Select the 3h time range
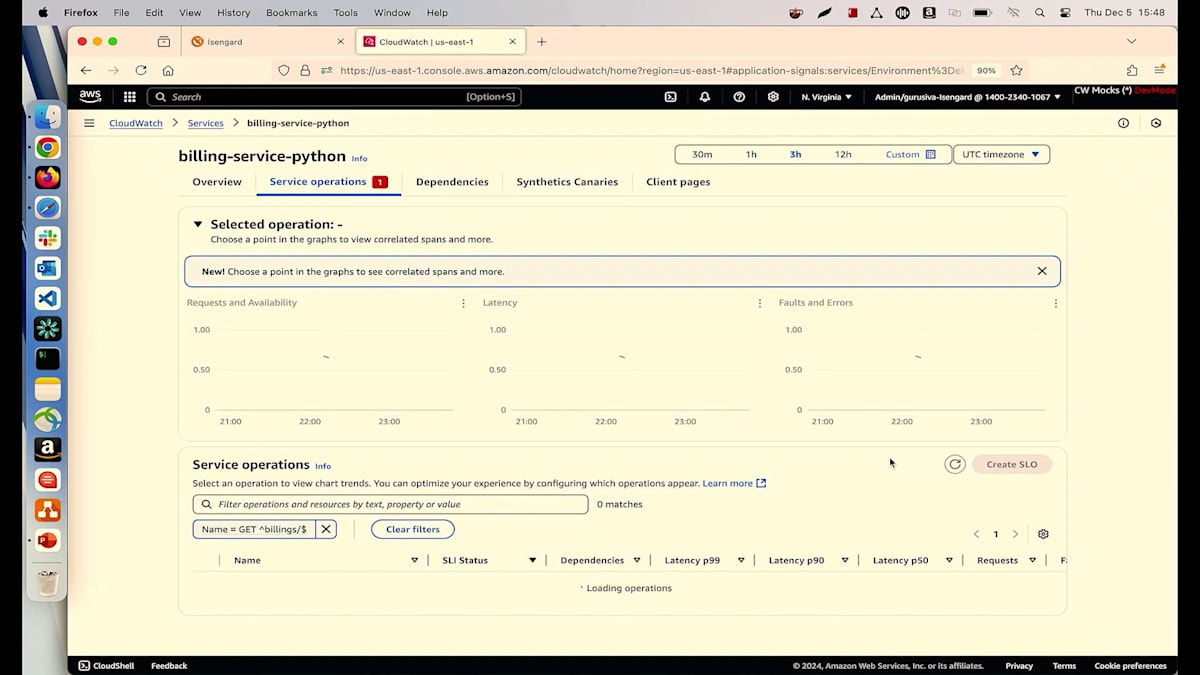The height and width of the screenshot is (675, 1200). (795, 155)
